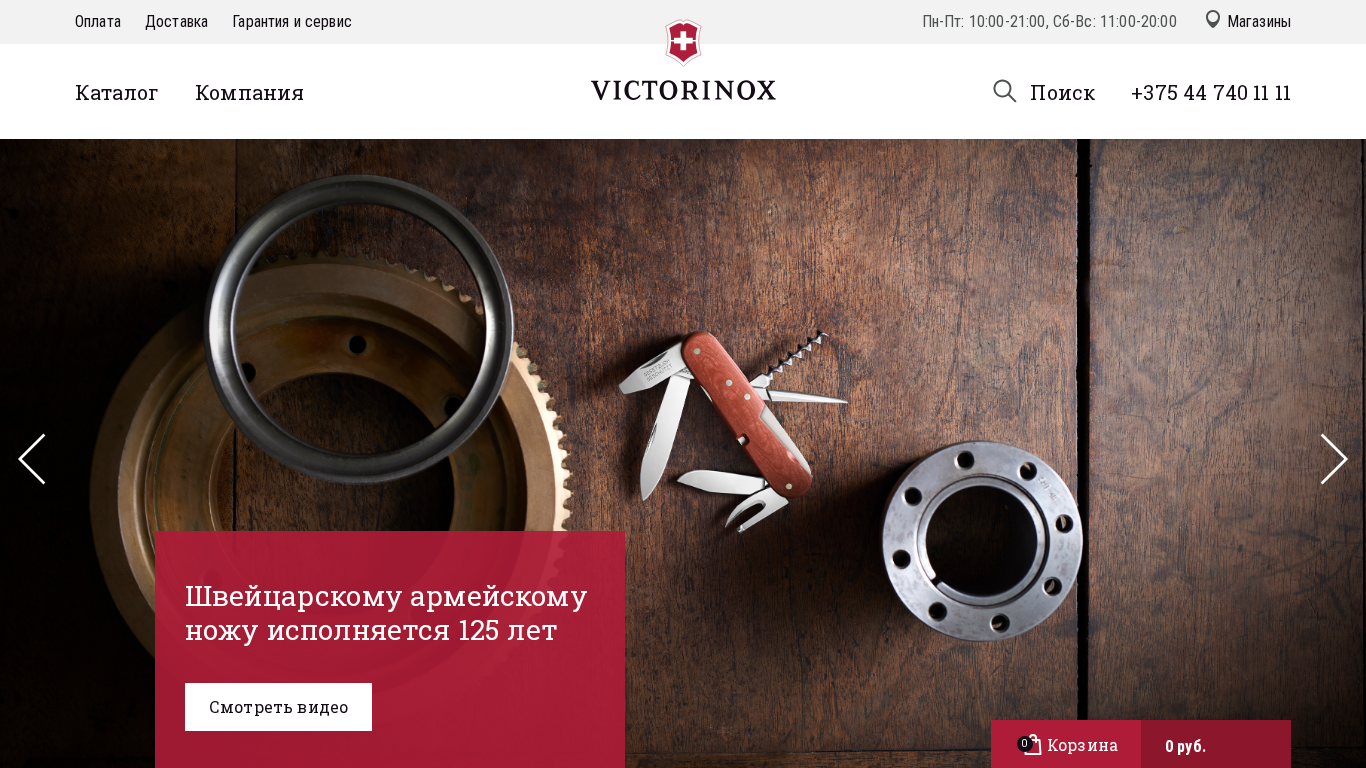The image size is (1366, 768).
Task: Call the +375 44 740 11 11 number
Action: 1211,93
